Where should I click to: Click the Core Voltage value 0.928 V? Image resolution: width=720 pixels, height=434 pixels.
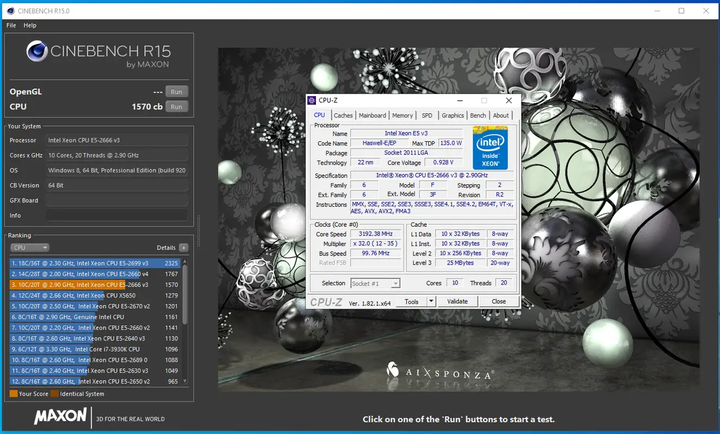point(443,163)
